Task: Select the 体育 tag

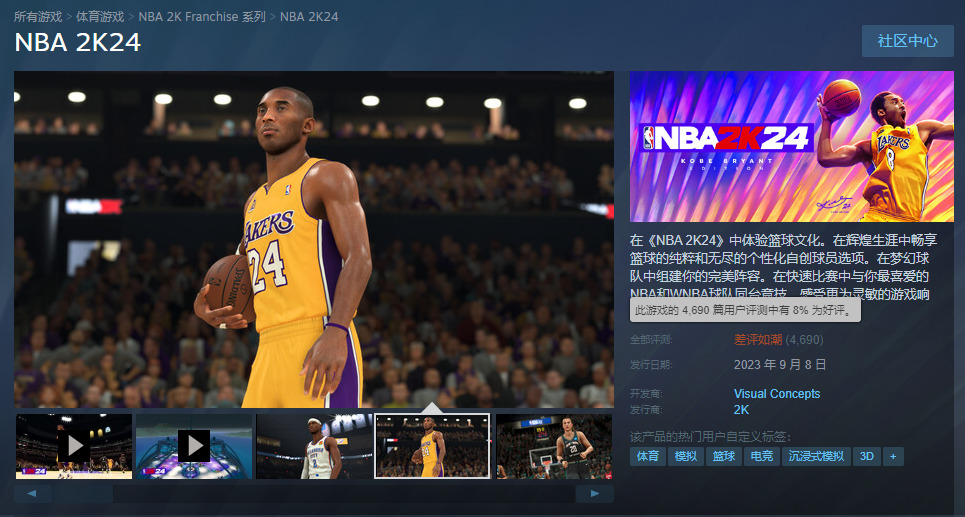Action: (647, 456)
